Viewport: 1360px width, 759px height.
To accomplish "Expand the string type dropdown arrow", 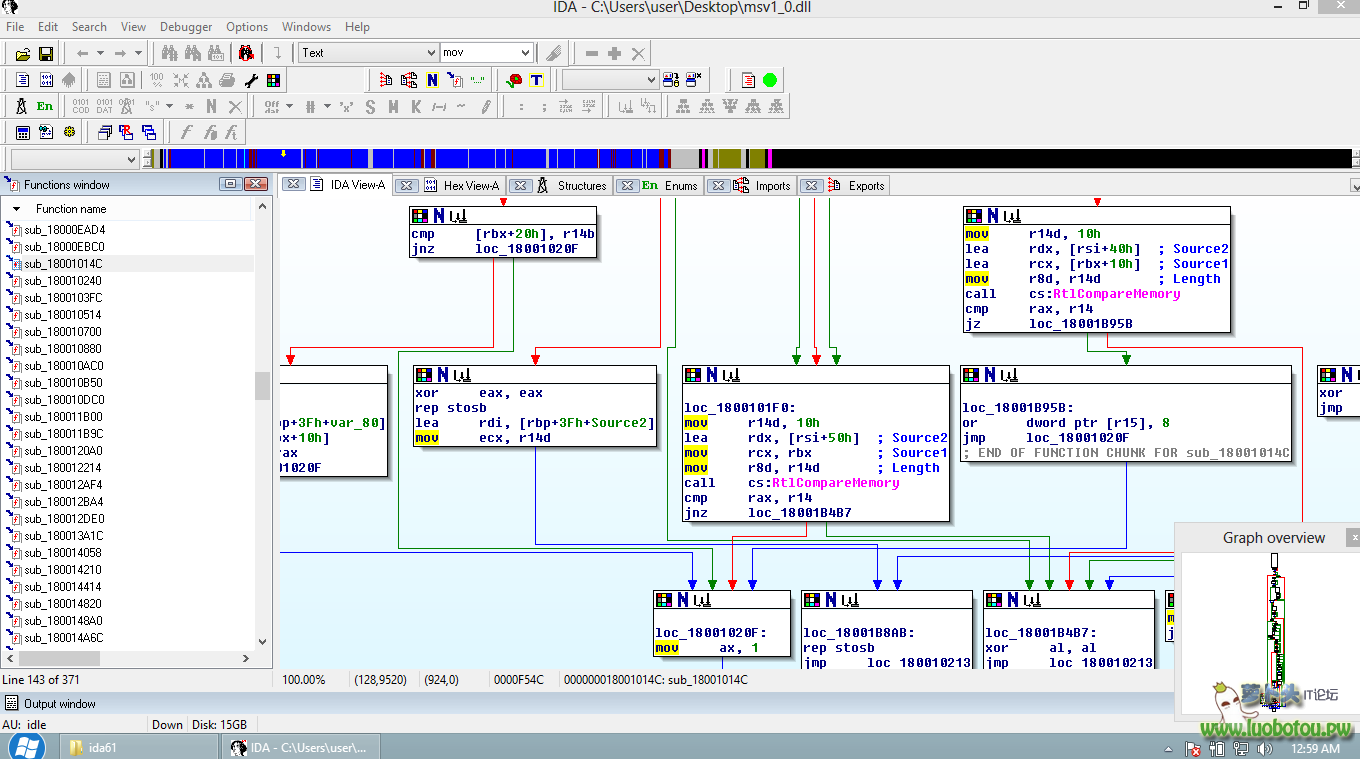I will (x=169, y=106).
